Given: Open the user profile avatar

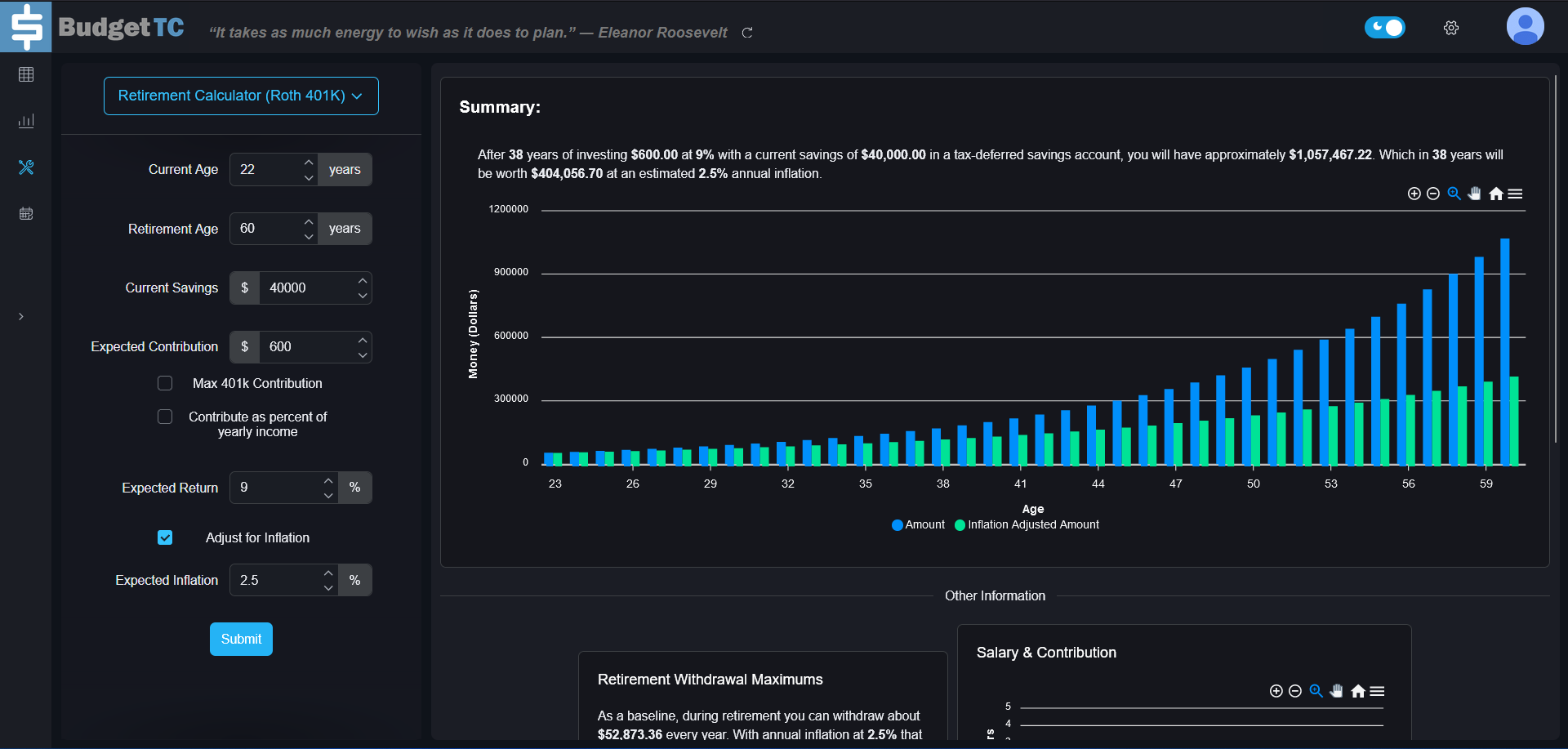Looking at the screenshot, I should 1524,27.
